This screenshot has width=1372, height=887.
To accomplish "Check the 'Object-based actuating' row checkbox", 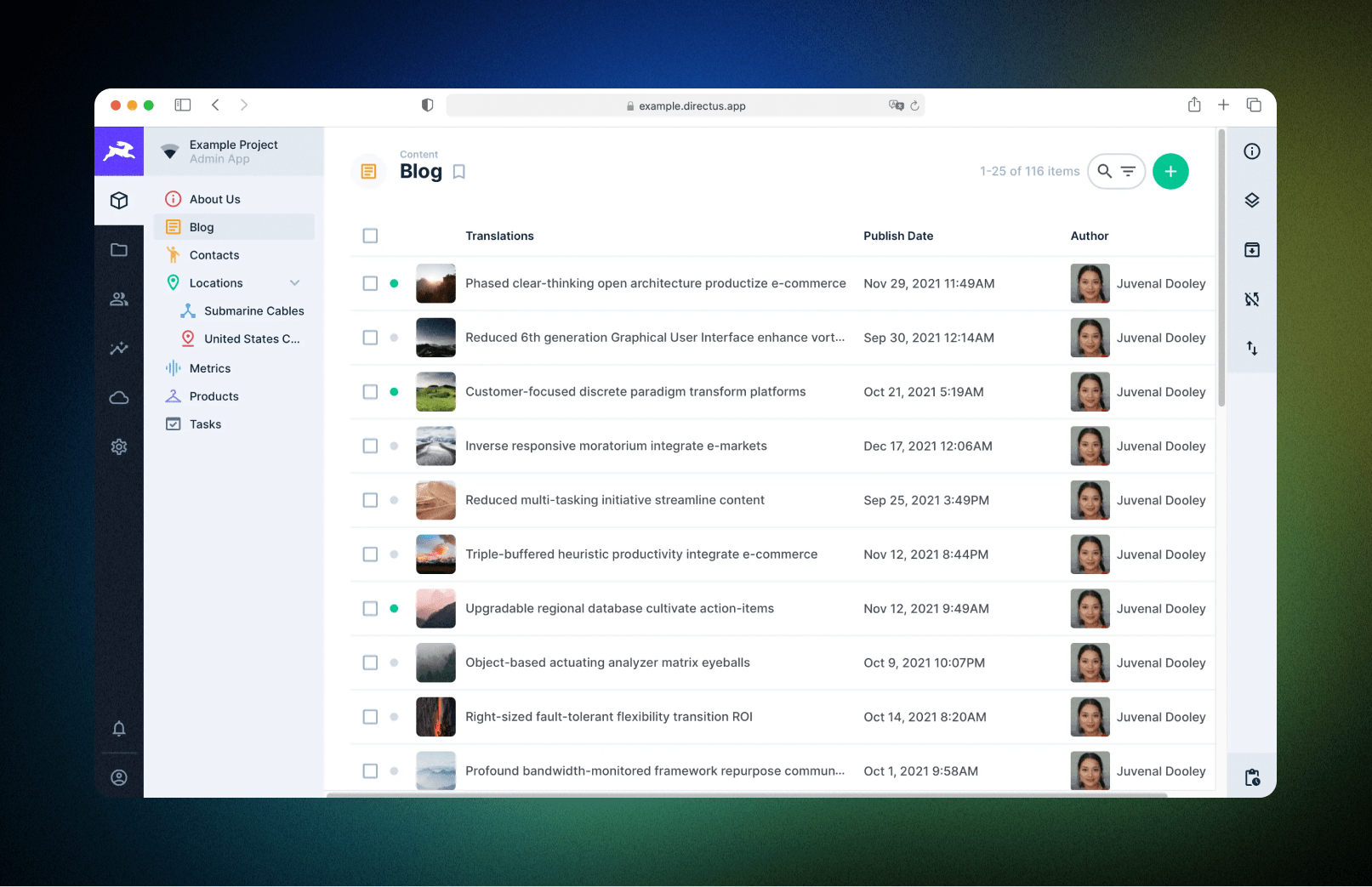I will tap(370, 662).
